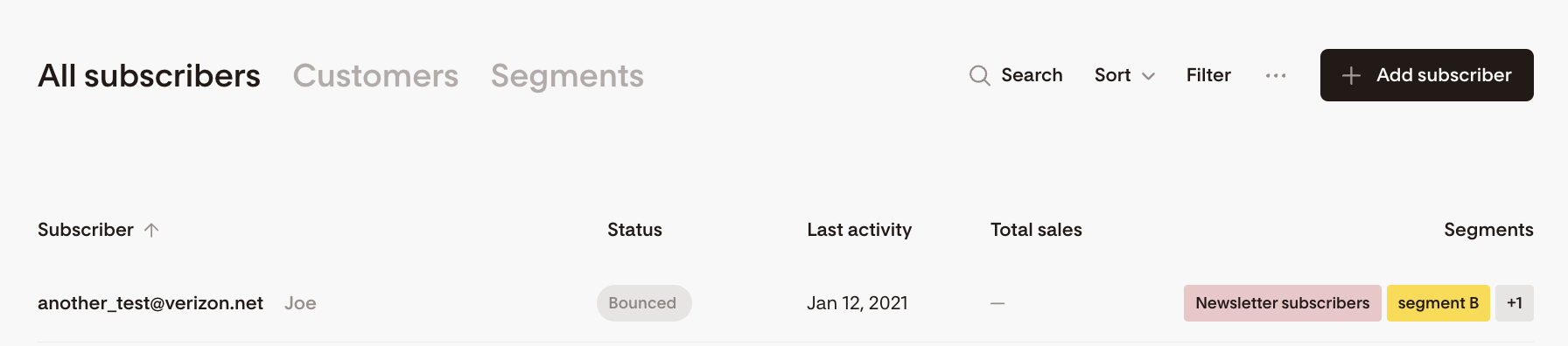Click the Bounced status badge
Image resolution: width=1568 pixels, height=346 pixels.
(x=644, y=303)
